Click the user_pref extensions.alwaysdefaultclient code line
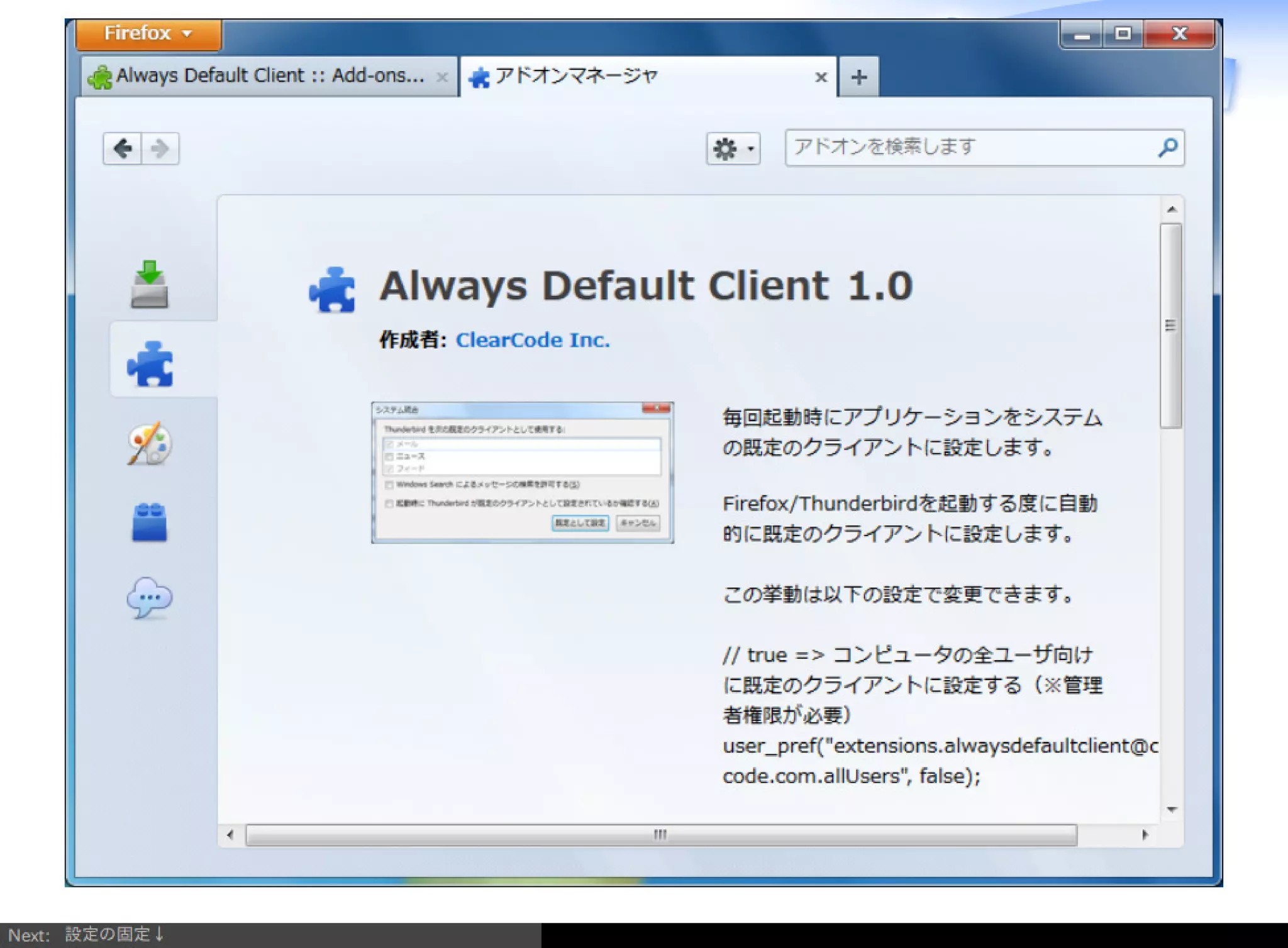This screenshot has height=948, width=1288. (940, 761)
